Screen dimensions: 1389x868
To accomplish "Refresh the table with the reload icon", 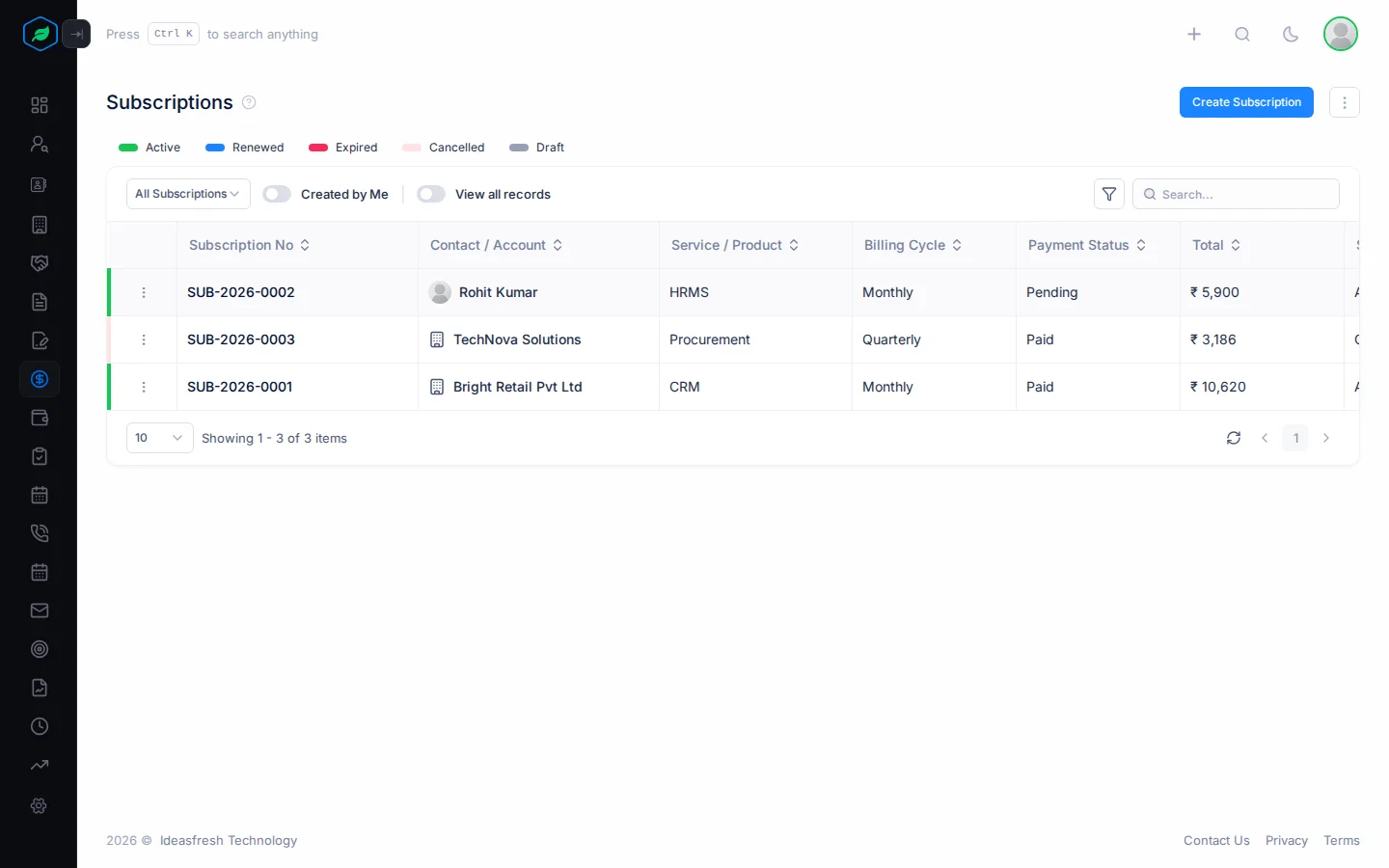I will pyautogui.click(x=1234, y=438).
